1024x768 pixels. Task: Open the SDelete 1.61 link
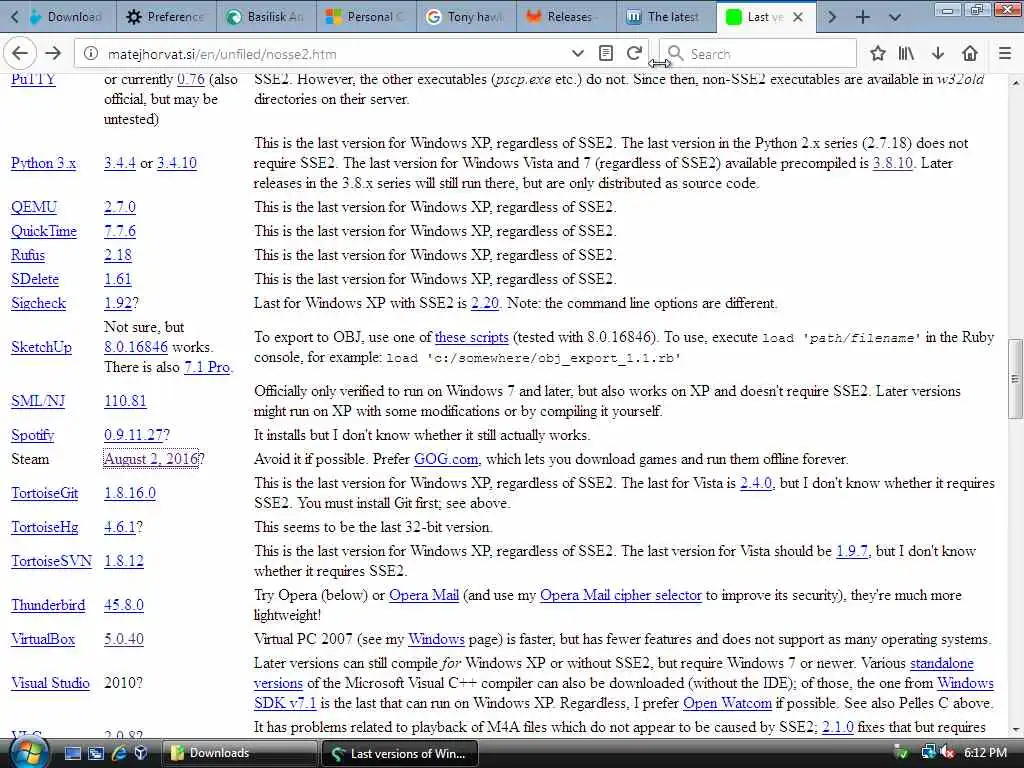point(118,280)
